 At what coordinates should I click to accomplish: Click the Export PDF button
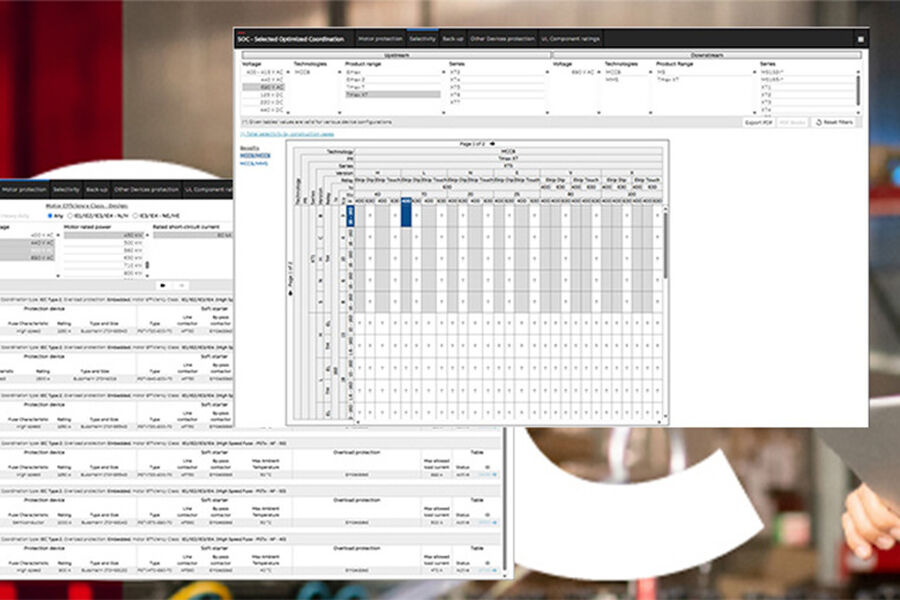click(x=759, y=122)
